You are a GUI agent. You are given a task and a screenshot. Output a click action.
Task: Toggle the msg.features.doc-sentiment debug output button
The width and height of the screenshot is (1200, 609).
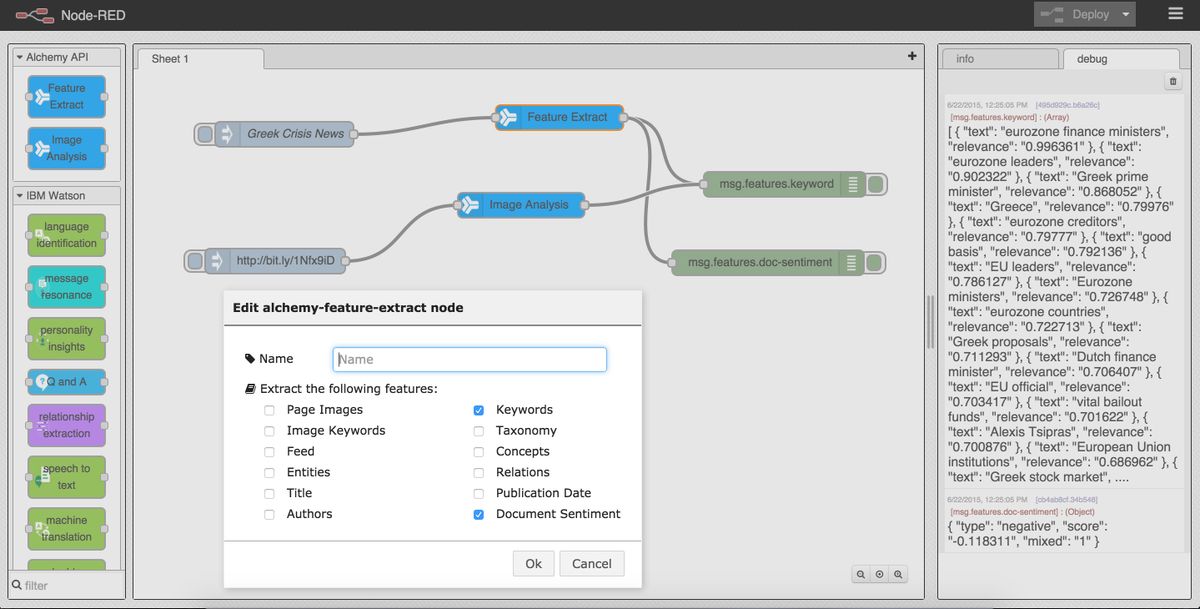pyautogui.click(x=875, y=263)
